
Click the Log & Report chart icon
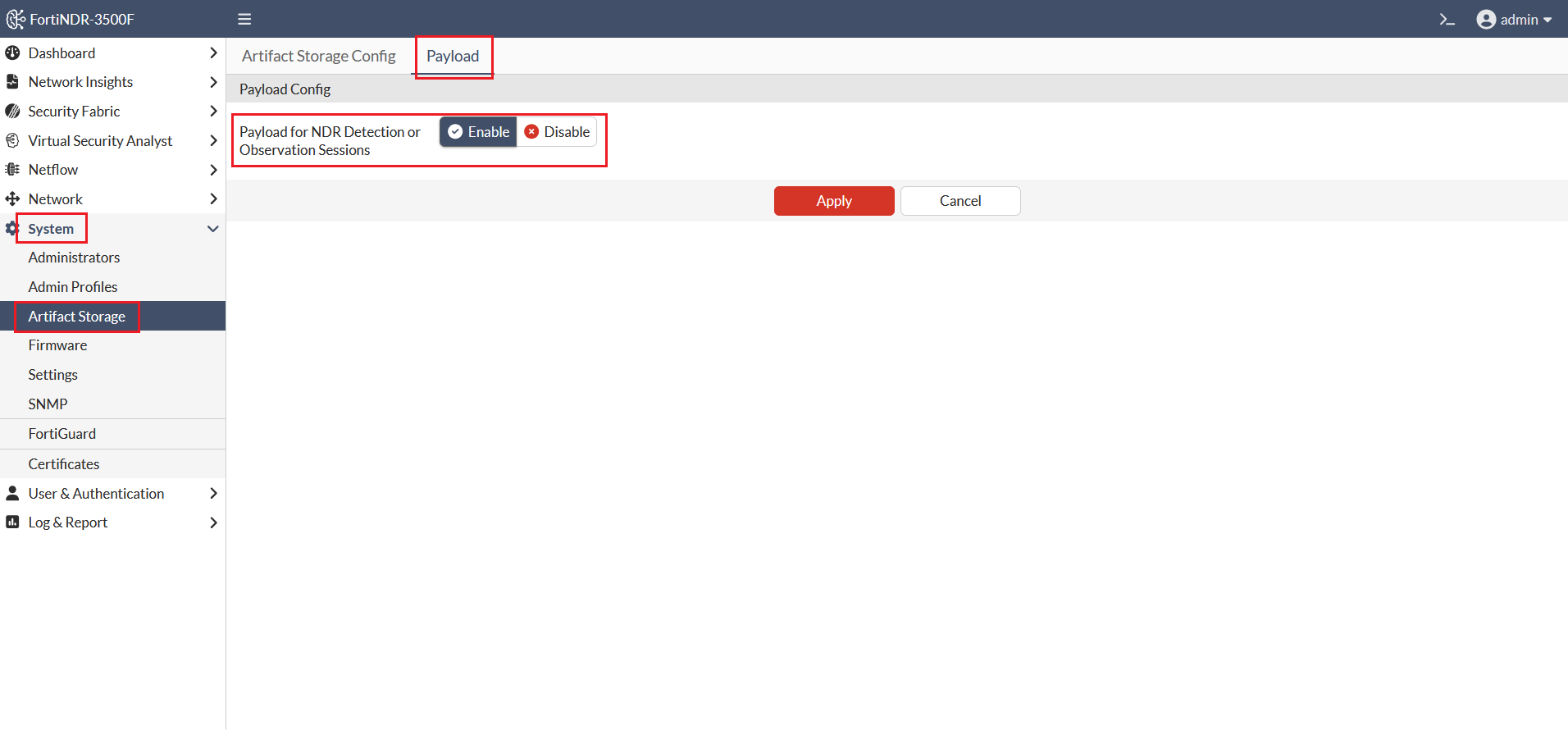[12, 522]
